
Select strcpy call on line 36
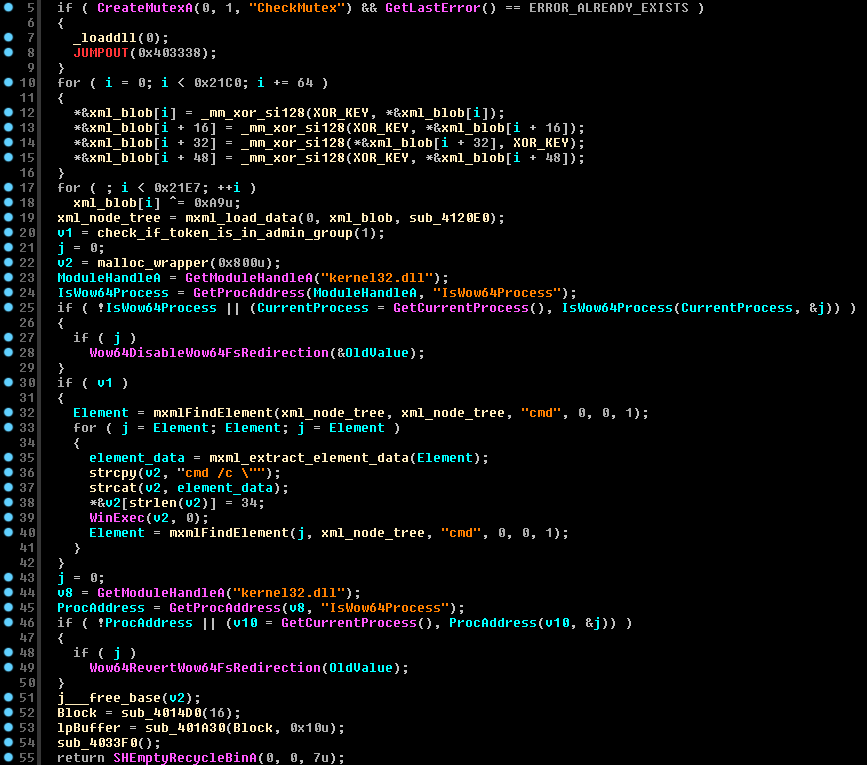coord(113,473)
